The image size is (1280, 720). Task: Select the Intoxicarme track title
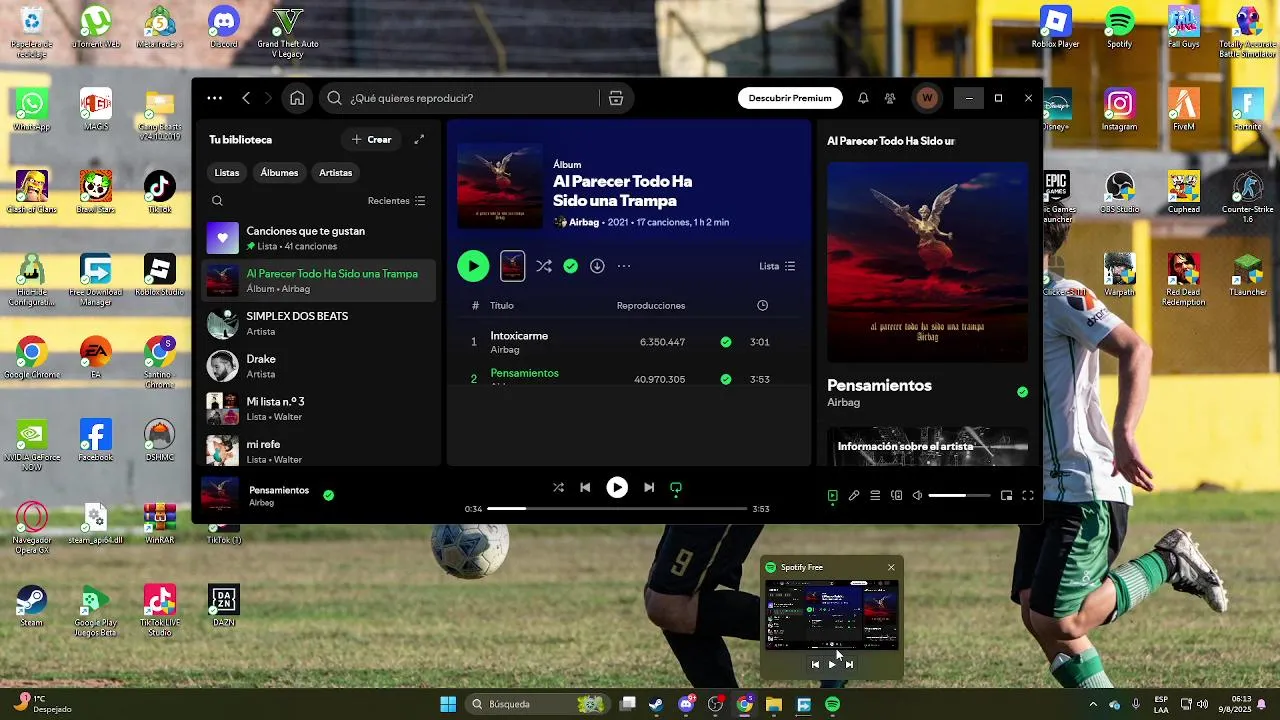tap(519, 336)
